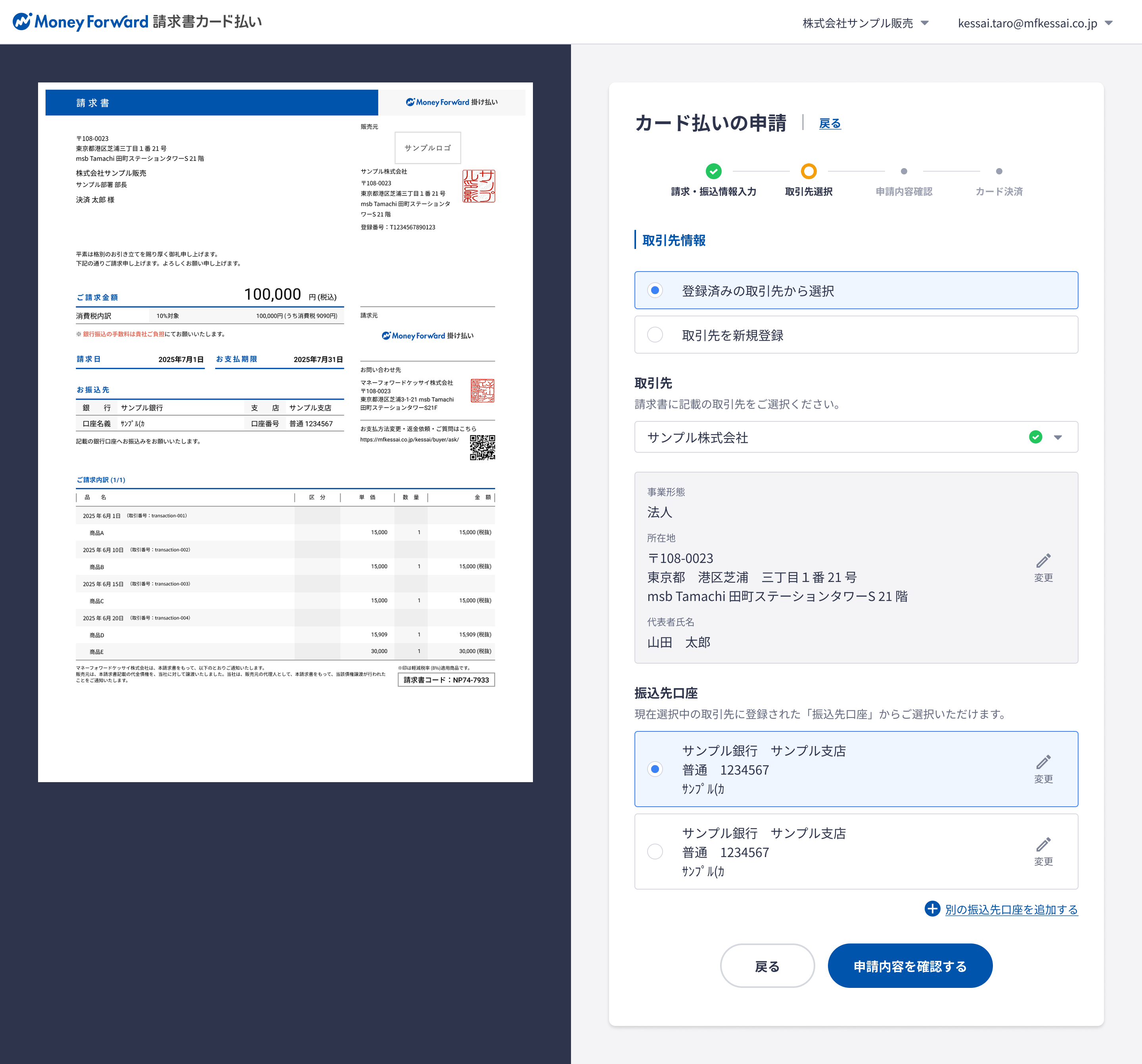Click the Money Forward logo in header
1142x1064 pixels.
[x=137, y=22]
